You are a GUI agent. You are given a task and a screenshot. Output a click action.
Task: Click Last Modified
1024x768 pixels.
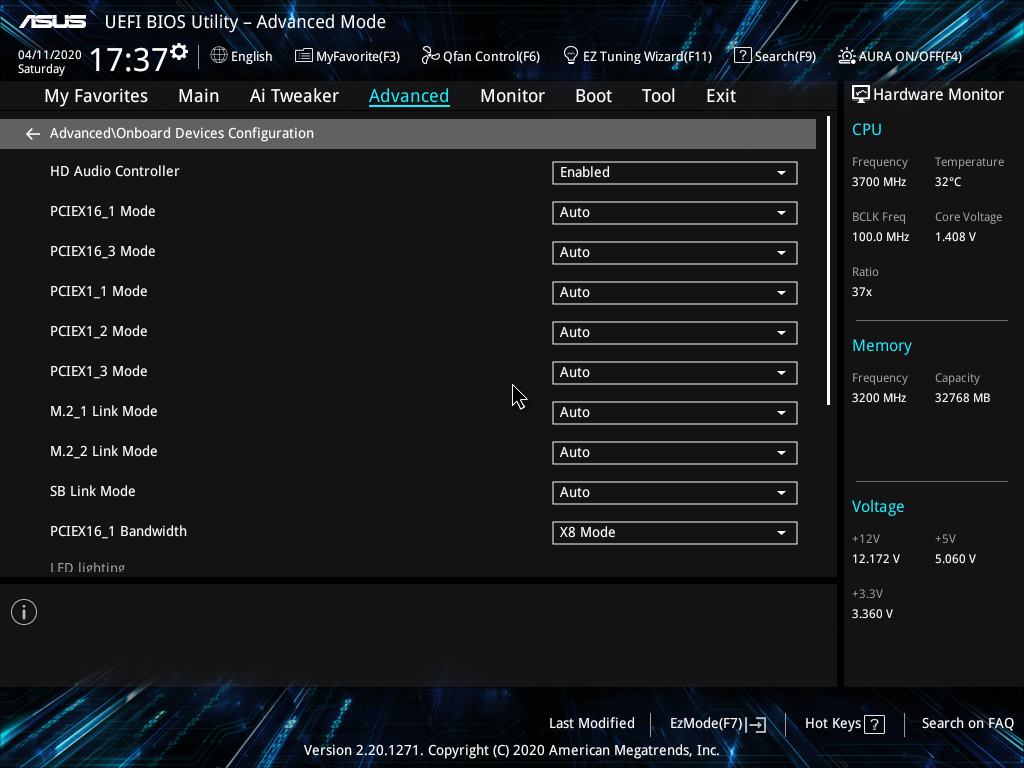point(592,723)
